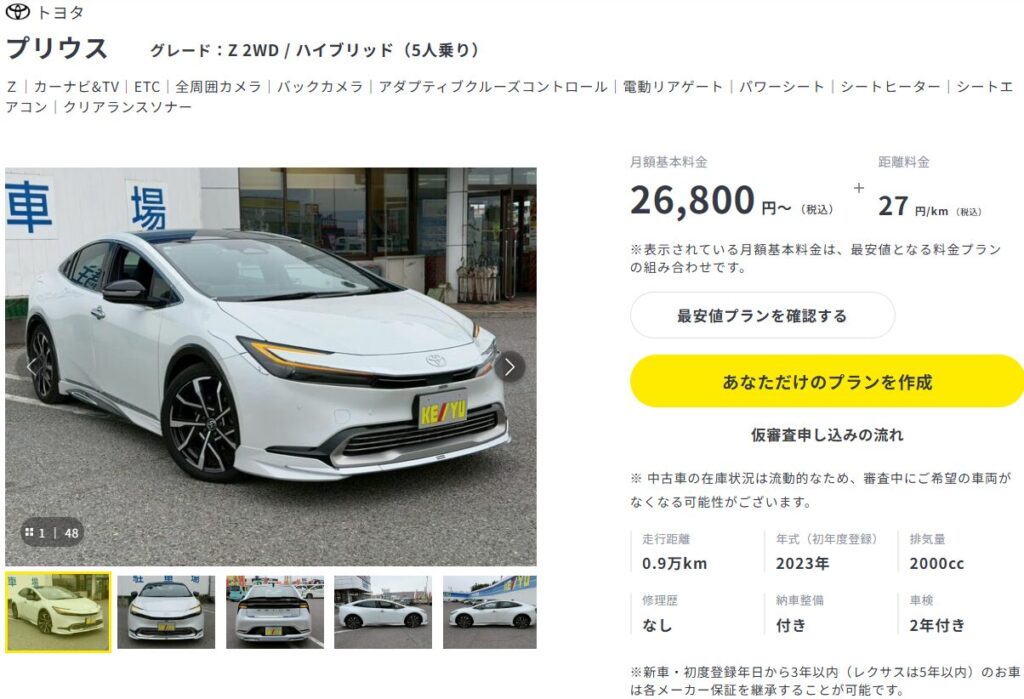Click the main Prius photo
The height and width of the screenshot is (699, 1024).
[271, 366]
